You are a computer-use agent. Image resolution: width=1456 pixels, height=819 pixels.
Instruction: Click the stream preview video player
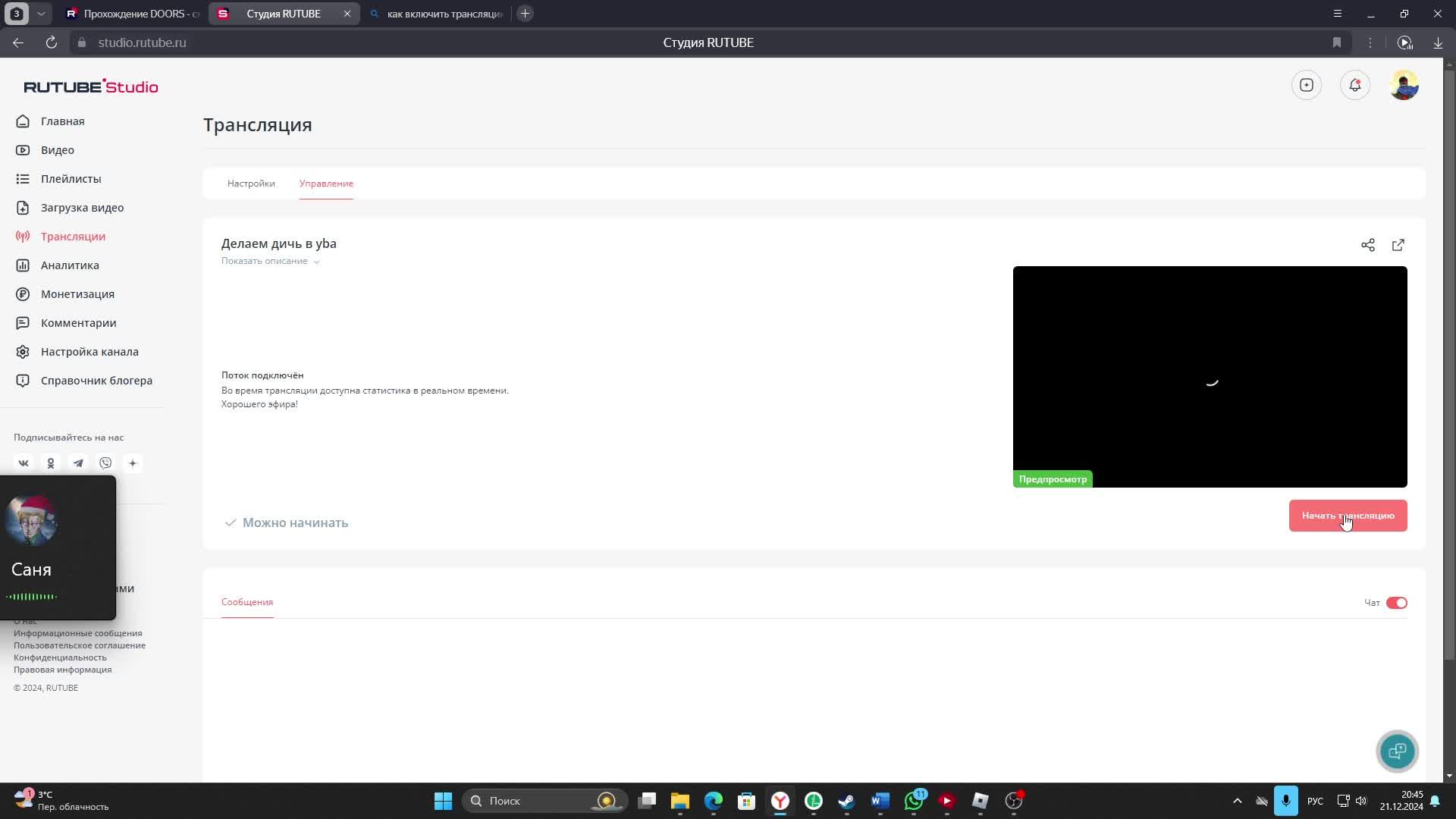[1210, 376]
